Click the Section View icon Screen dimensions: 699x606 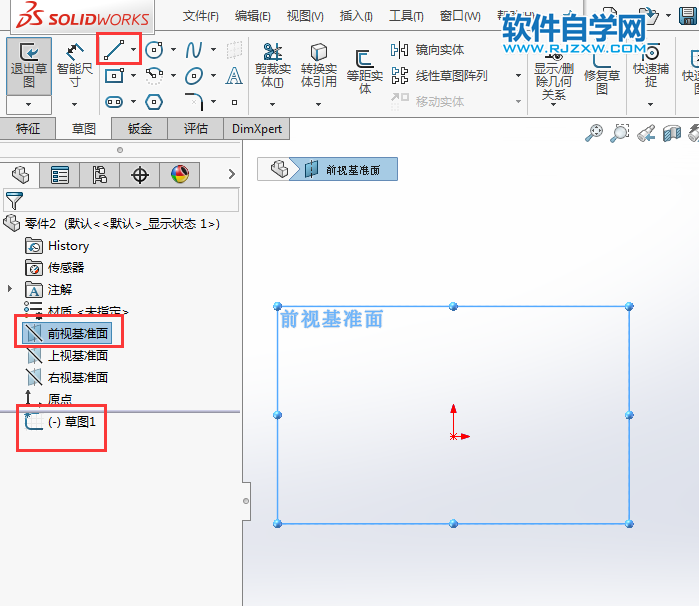672,133
